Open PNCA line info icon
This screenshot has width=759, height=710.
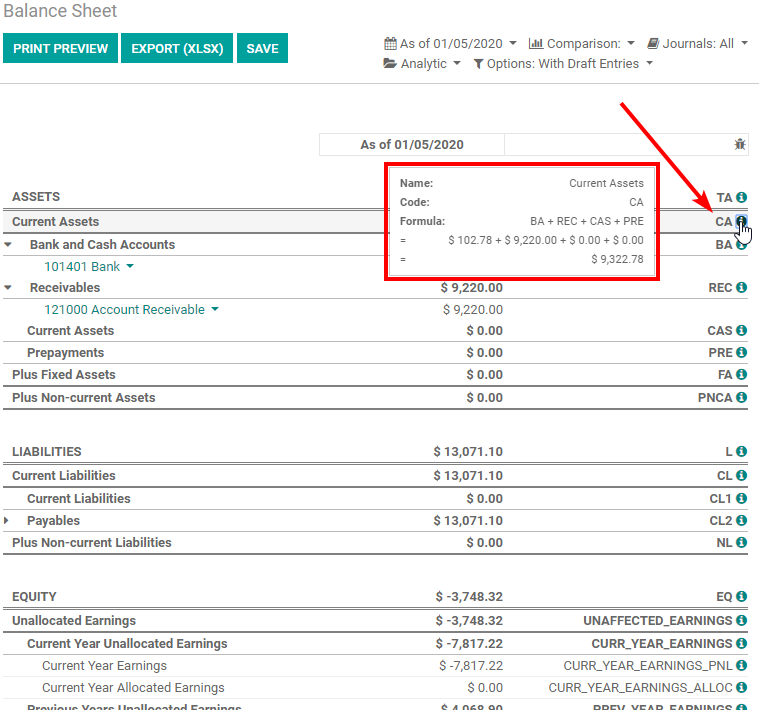(741, 397)
